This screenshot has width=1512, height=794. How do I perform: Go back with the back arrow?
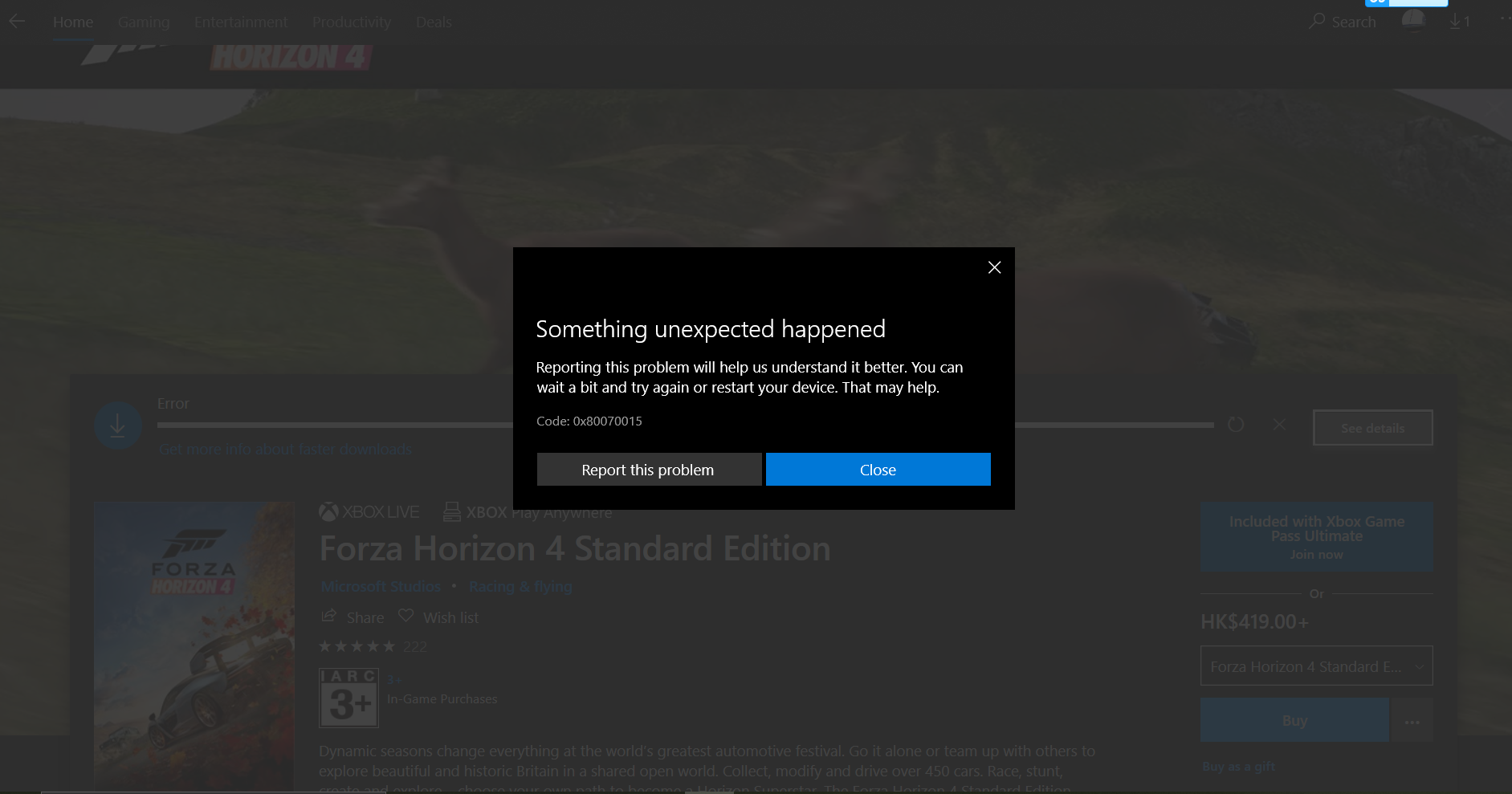[17, 22]
